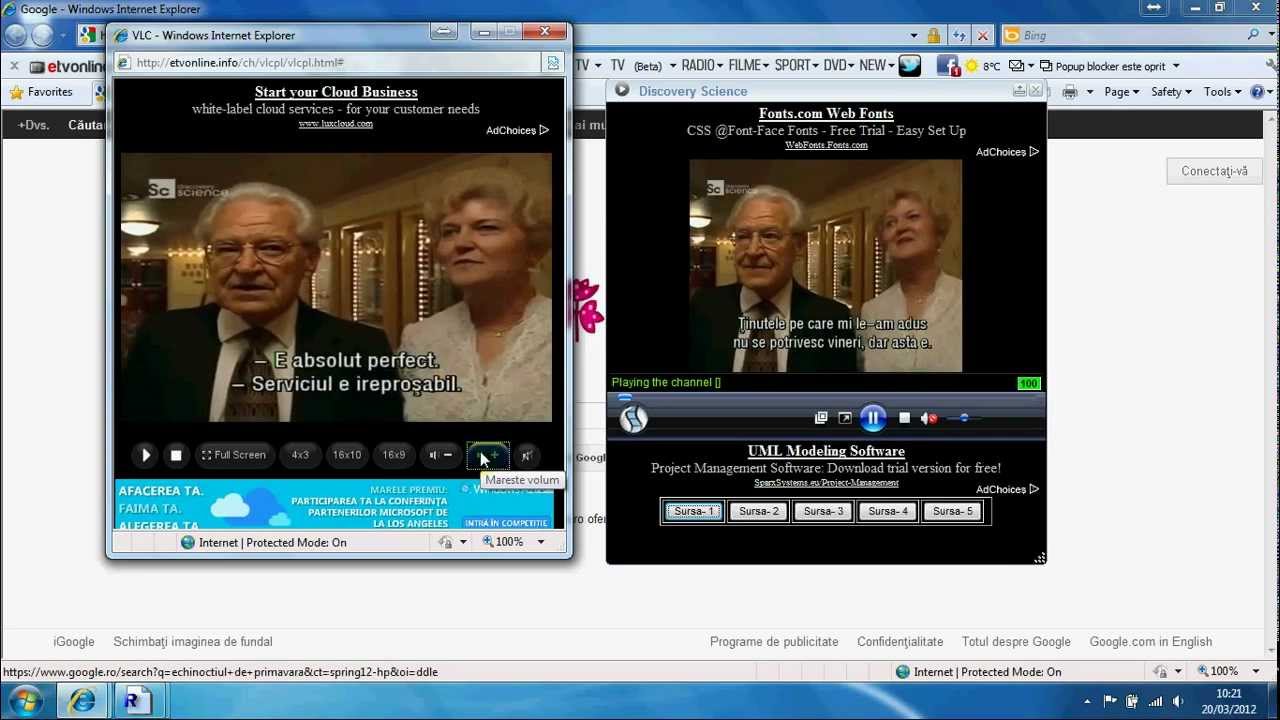
Task: Open Google.com in English link
Action: 1150,642
